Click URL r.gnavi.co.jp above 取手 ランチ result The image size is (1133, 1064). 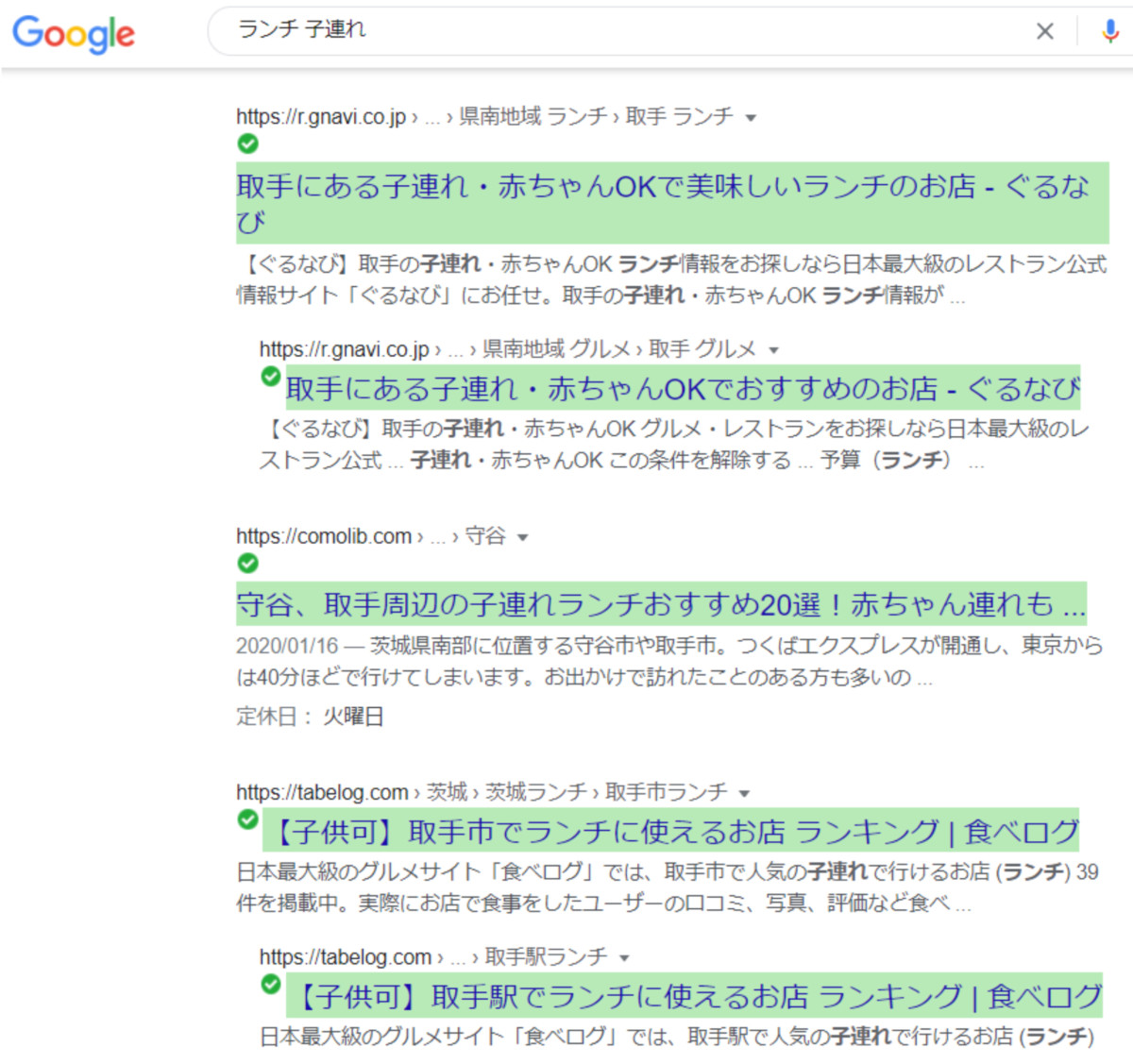(321, 117)
